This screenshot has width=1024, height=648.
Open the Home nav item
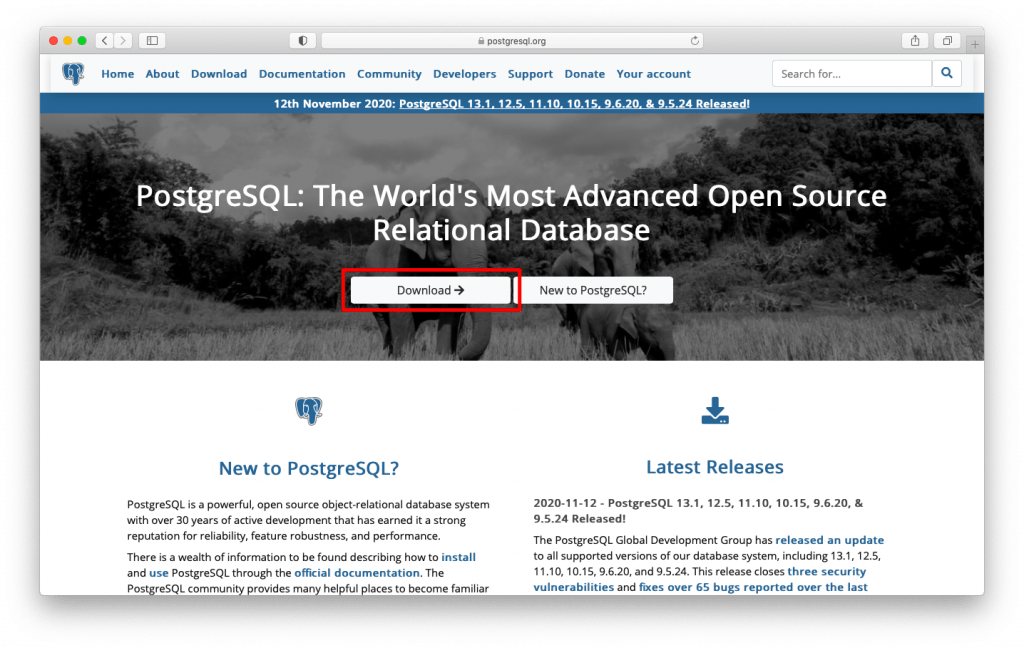(118, 74)
